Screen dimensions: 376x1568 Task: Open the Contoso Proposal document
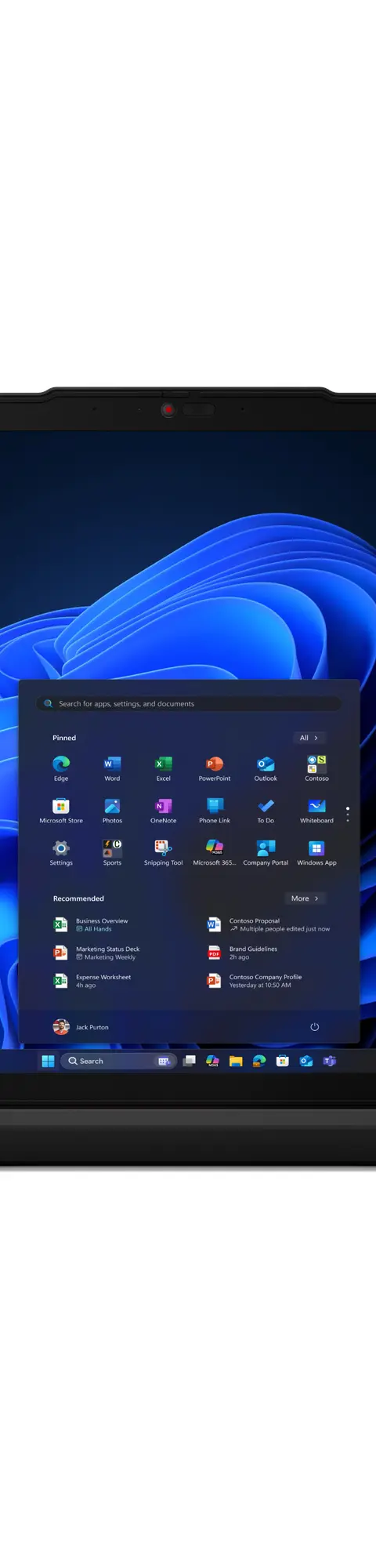(x=269, y=924)
